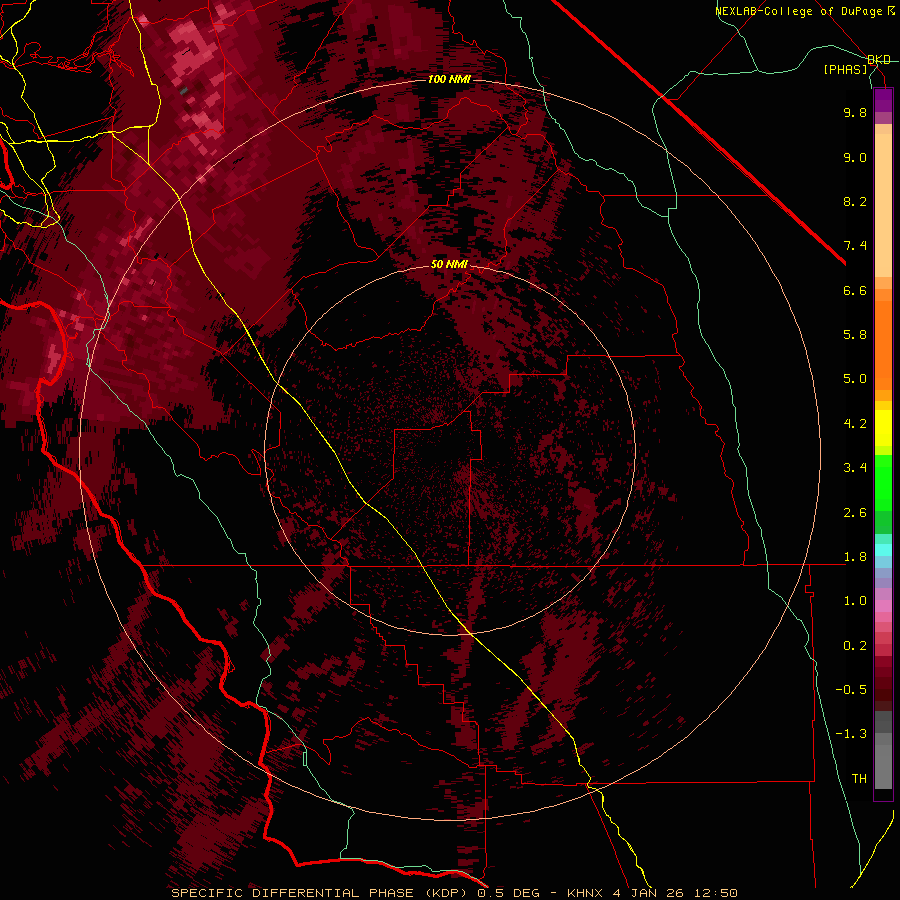This screenshot has height=900, width=900.
Task: Click the 4 JAN 26 12:50 timestamp
Action: tap(675, 893)
